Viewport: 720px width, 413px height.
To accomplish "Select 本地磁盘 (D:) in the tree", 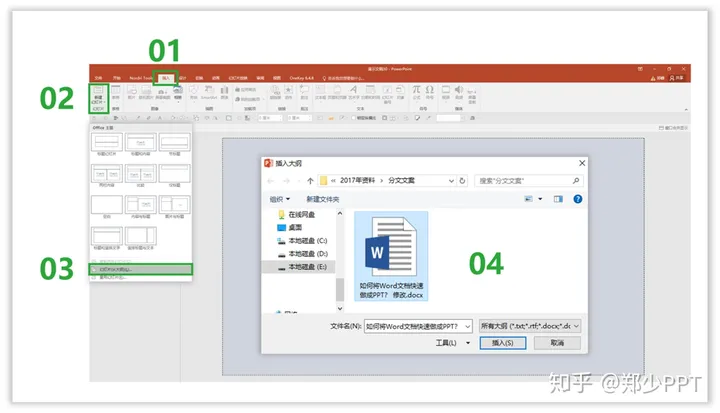I will [303, 254].
